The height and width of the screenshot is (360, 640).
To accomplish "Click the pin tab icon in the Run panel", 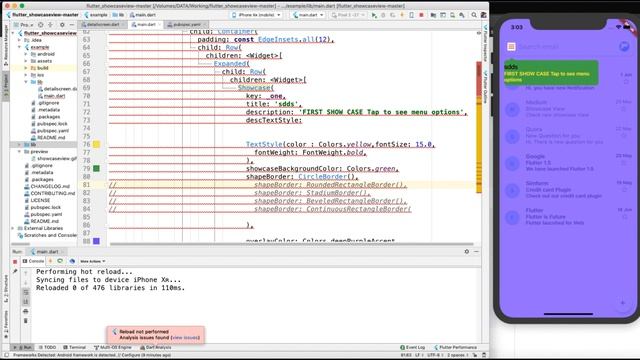I will pyautogui.click(x=15, y=271).
